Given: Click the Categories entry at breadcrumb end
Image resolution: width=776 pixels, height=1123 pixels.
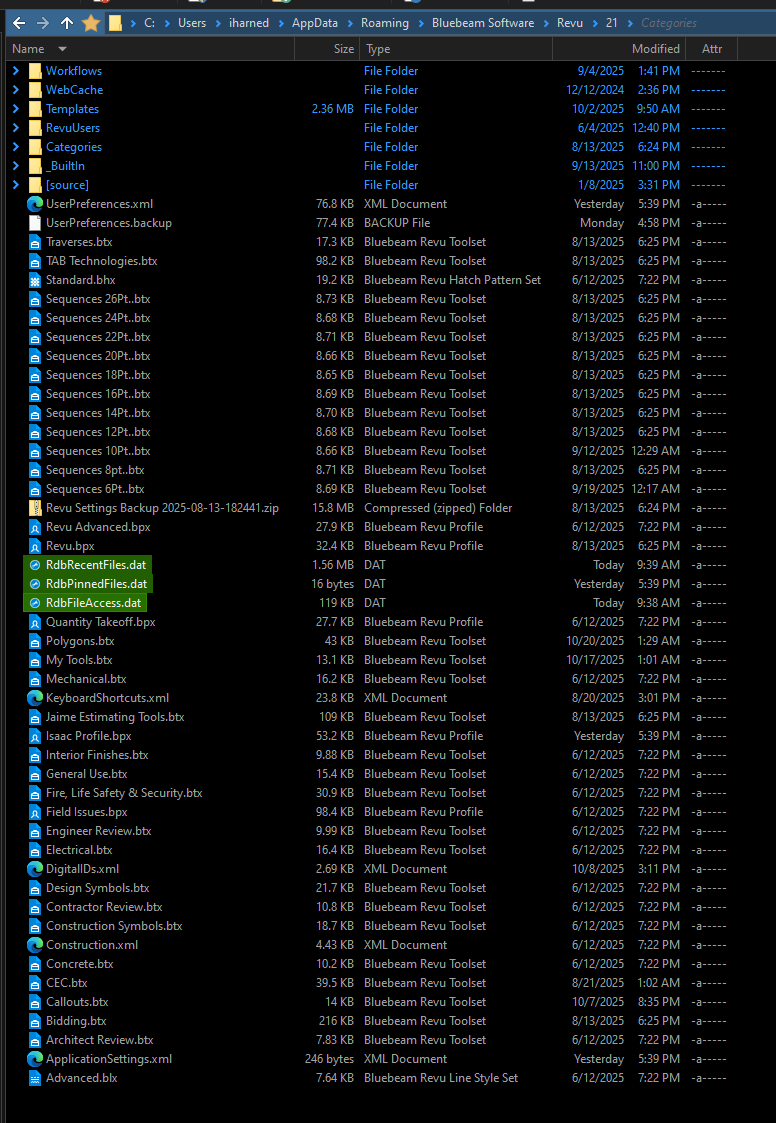Looking at the screenshot, I should tap(669, 23).
